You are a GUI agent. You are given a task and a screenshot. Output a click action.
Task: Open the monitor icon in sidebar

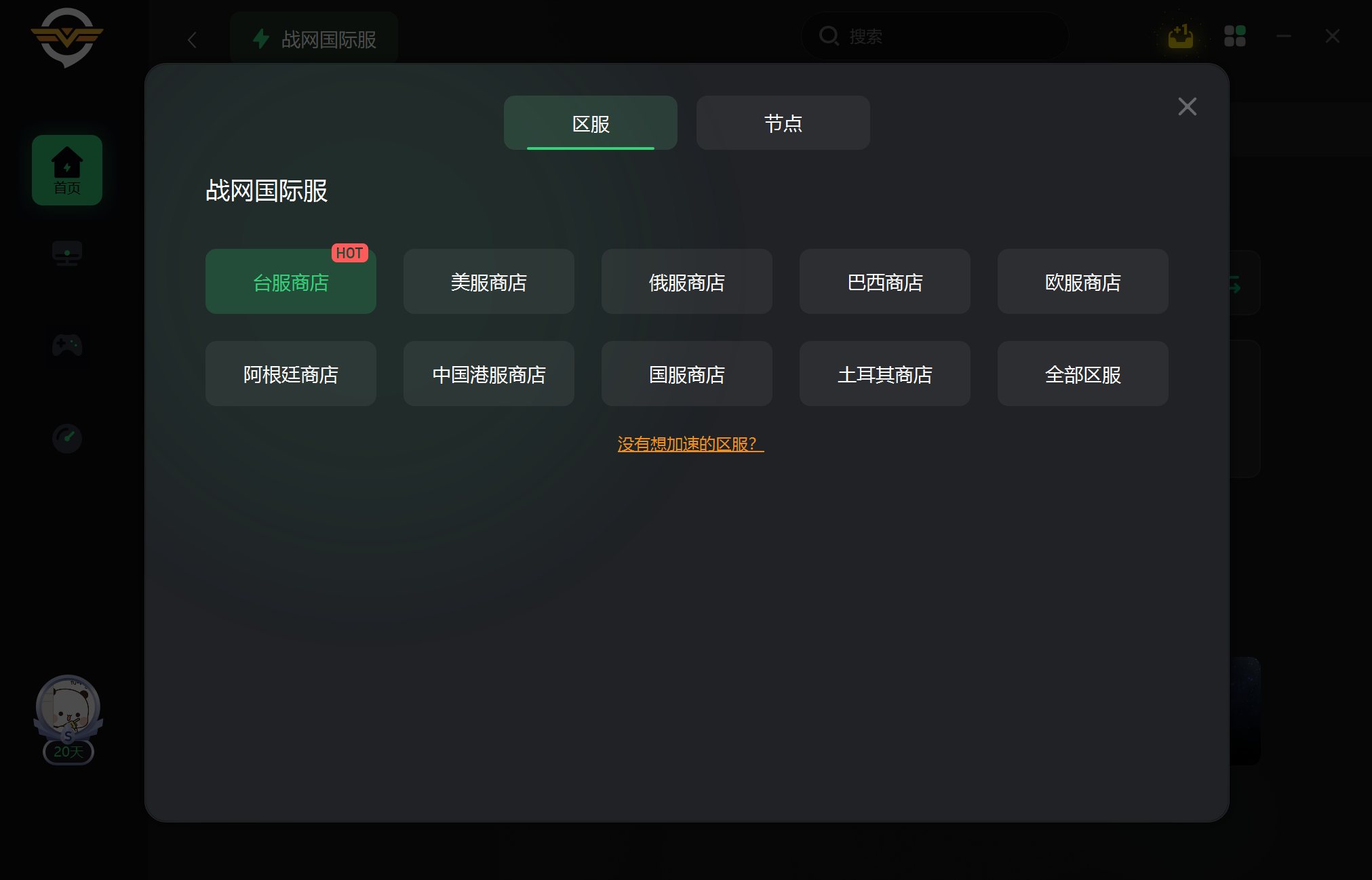click(x=67, y=253)
